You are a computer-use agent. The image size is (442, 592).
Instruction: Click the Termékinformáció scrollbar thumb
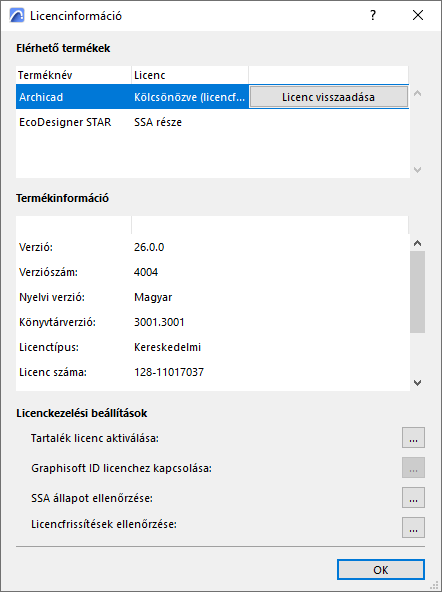(417, 292)
